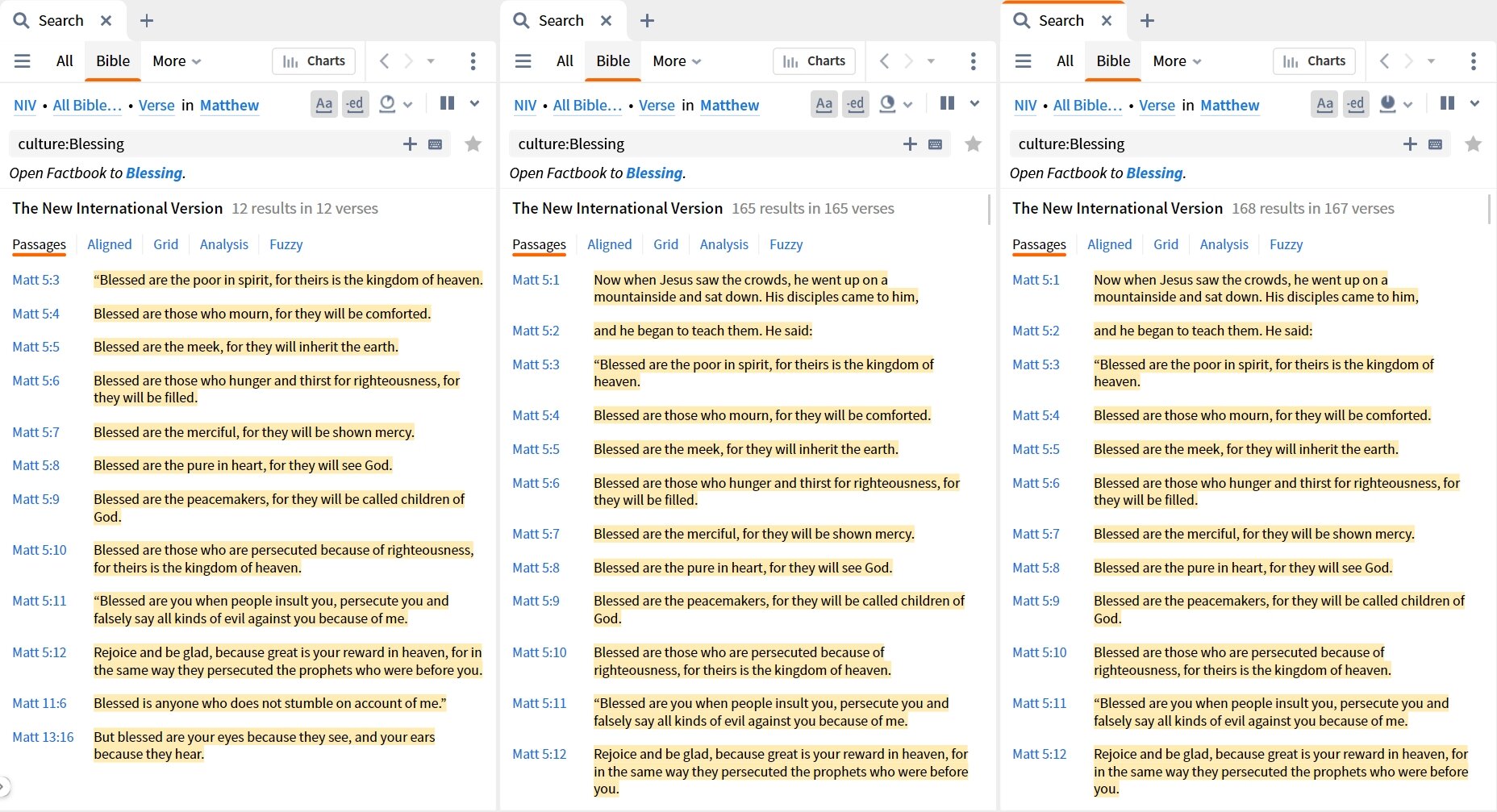Favorite the search in left panel
The image size is (1497, 812).
(473, 144)
